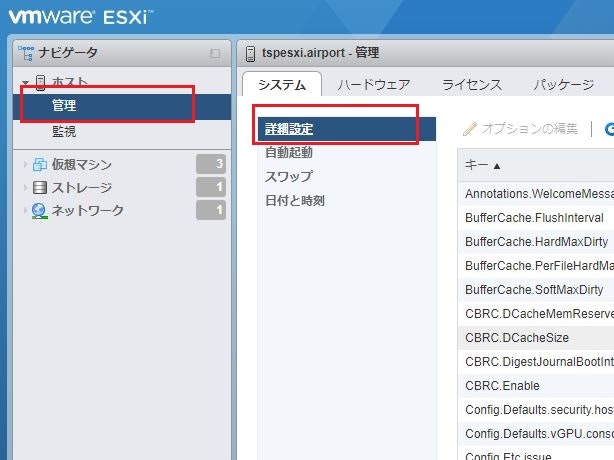Image resolution: width=614 pixels, height=460 pixels.
Task: Switch to the ハードウェア tab
Action: click(374, 84)
